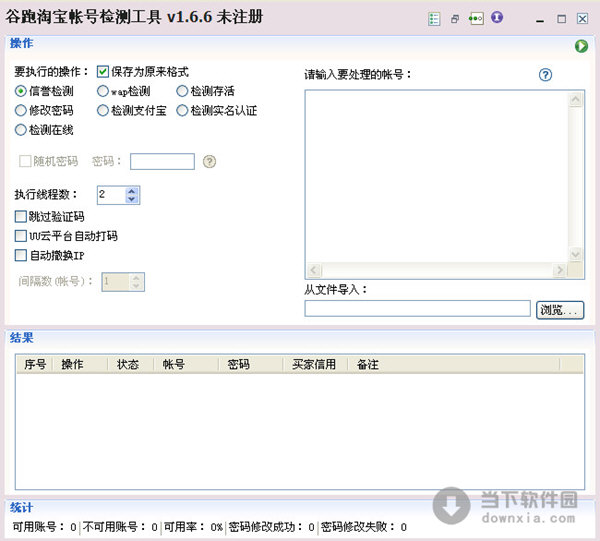Toggle 保存为原来格式 checkbox
Screen dimensions: 600x541
tap(103, 72)
